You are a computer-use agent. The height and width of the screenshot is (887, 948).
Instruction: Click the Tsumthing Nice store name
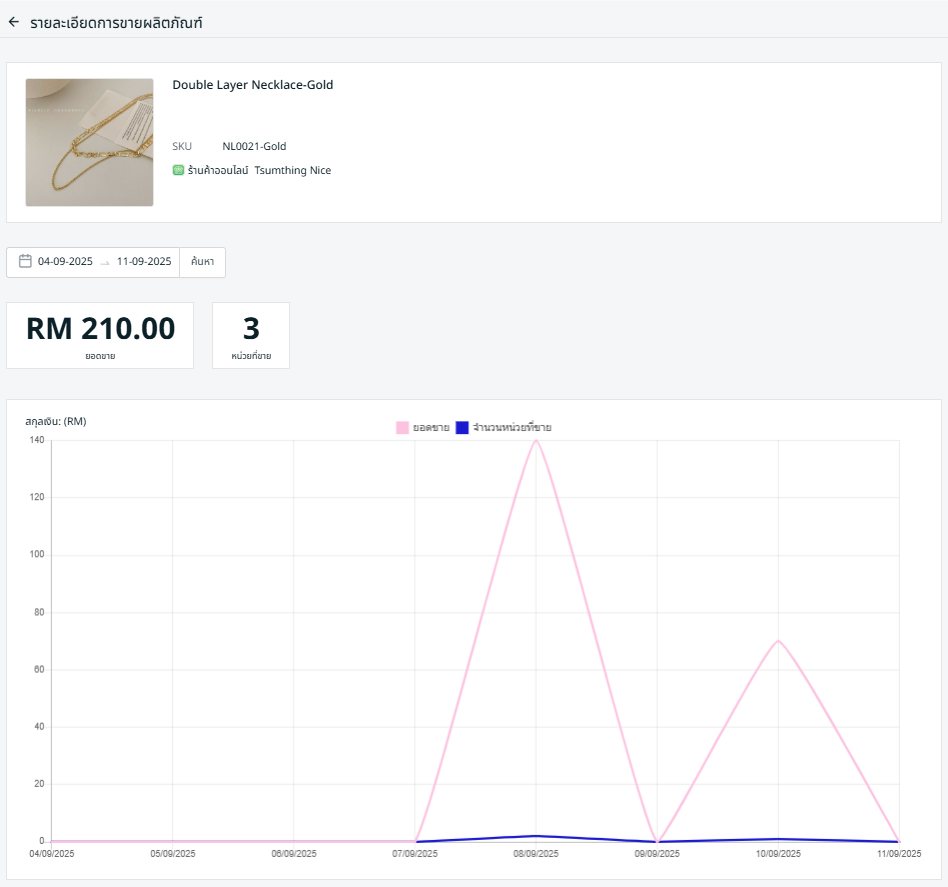[x=292, y=170]
